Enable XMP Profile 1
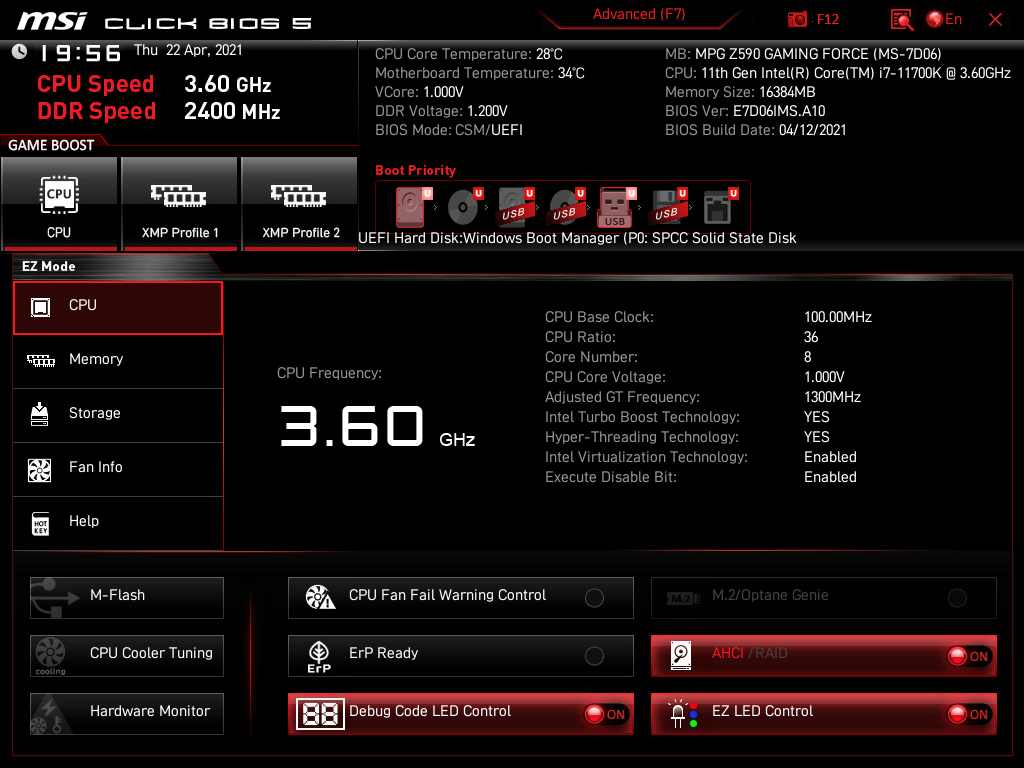 (x=180, y=204)
